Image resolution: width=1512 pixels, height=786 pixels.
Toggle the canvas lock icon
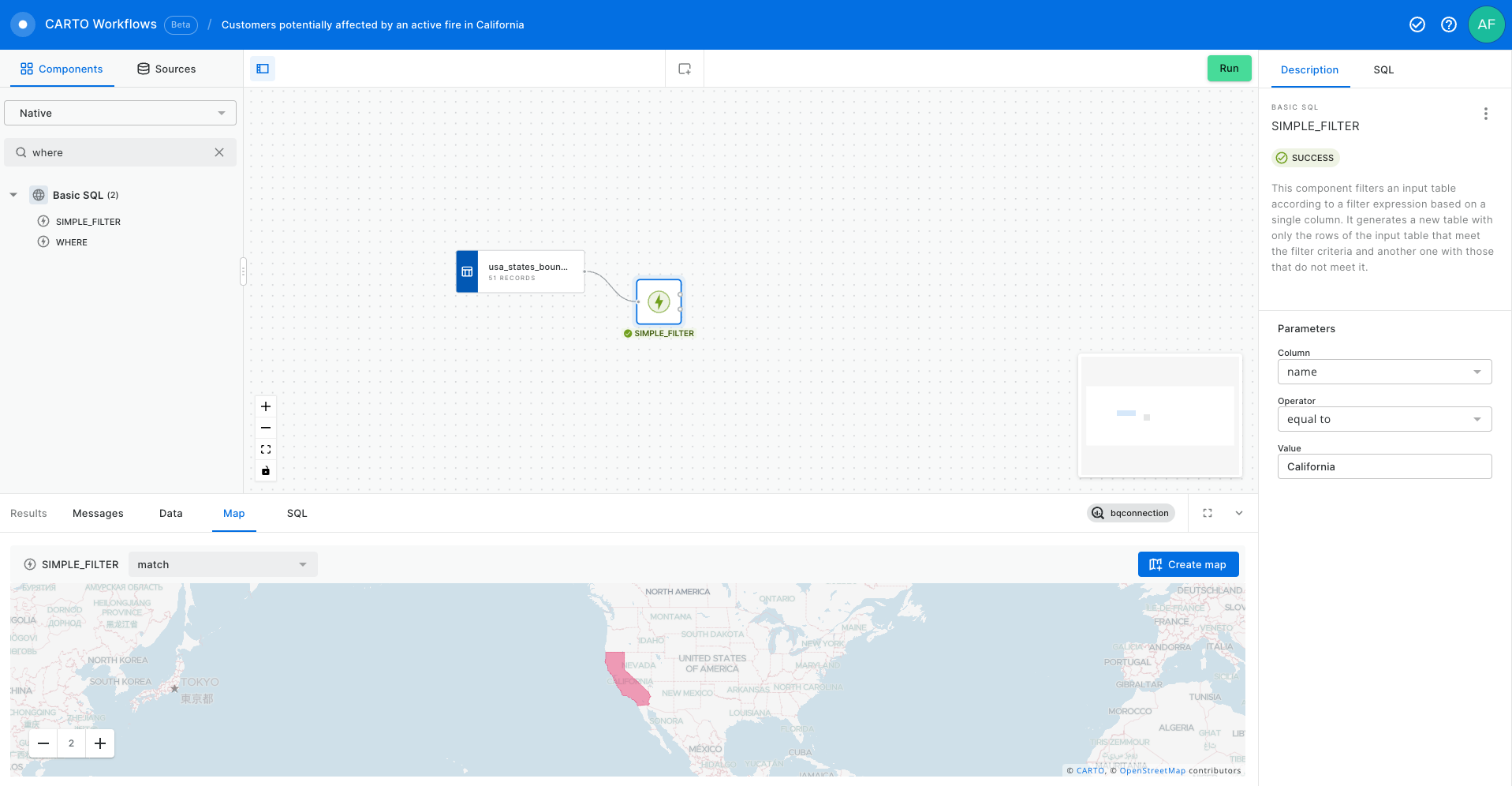(266, 471)
